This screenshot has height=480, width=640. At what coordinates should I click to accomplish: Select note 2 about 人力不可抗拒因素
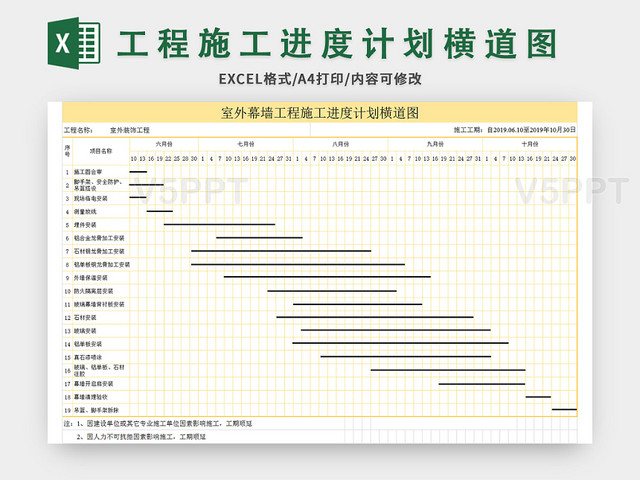[141, 437]
